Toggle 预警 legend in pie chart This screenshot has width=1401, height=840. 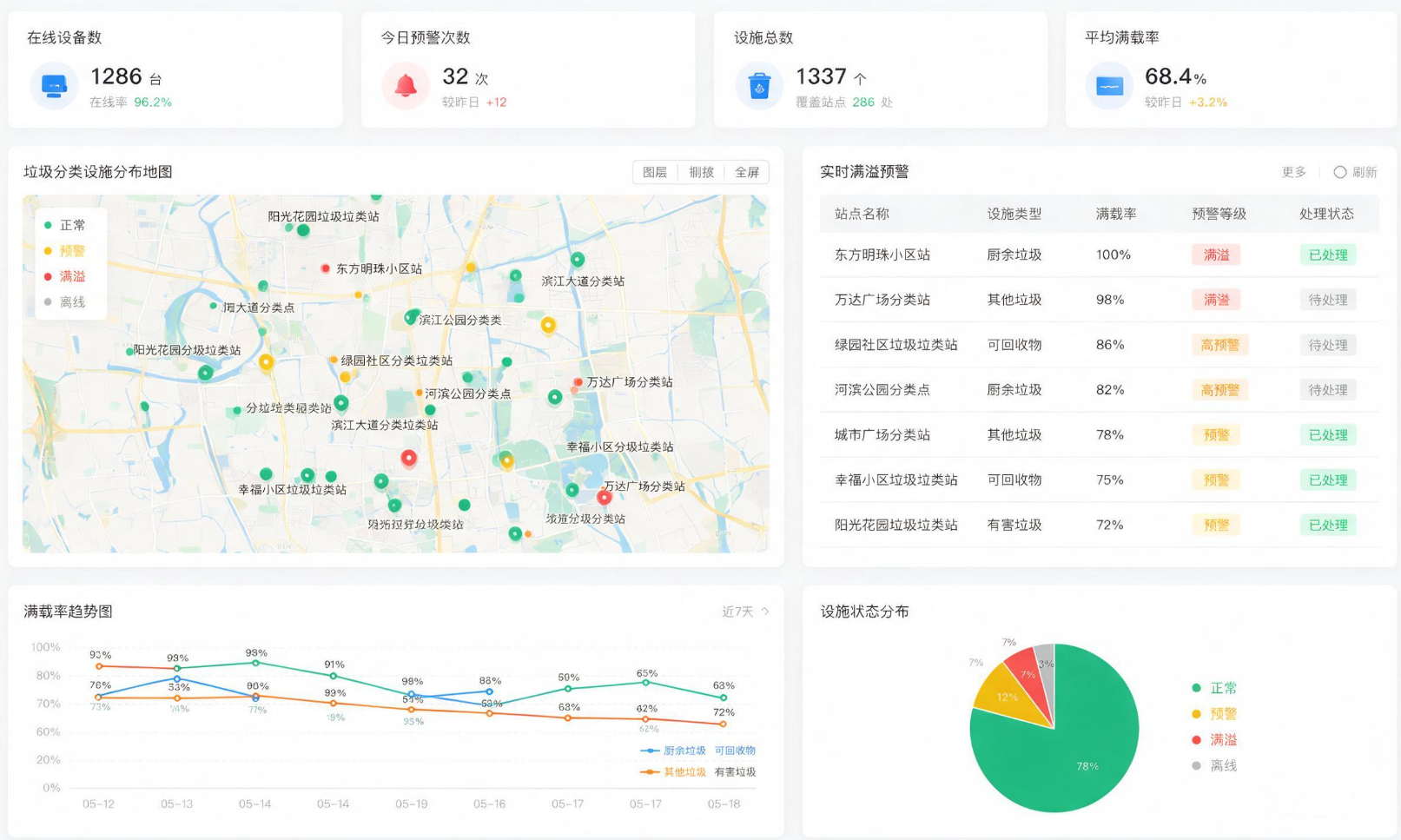[x=1215, y=714]
